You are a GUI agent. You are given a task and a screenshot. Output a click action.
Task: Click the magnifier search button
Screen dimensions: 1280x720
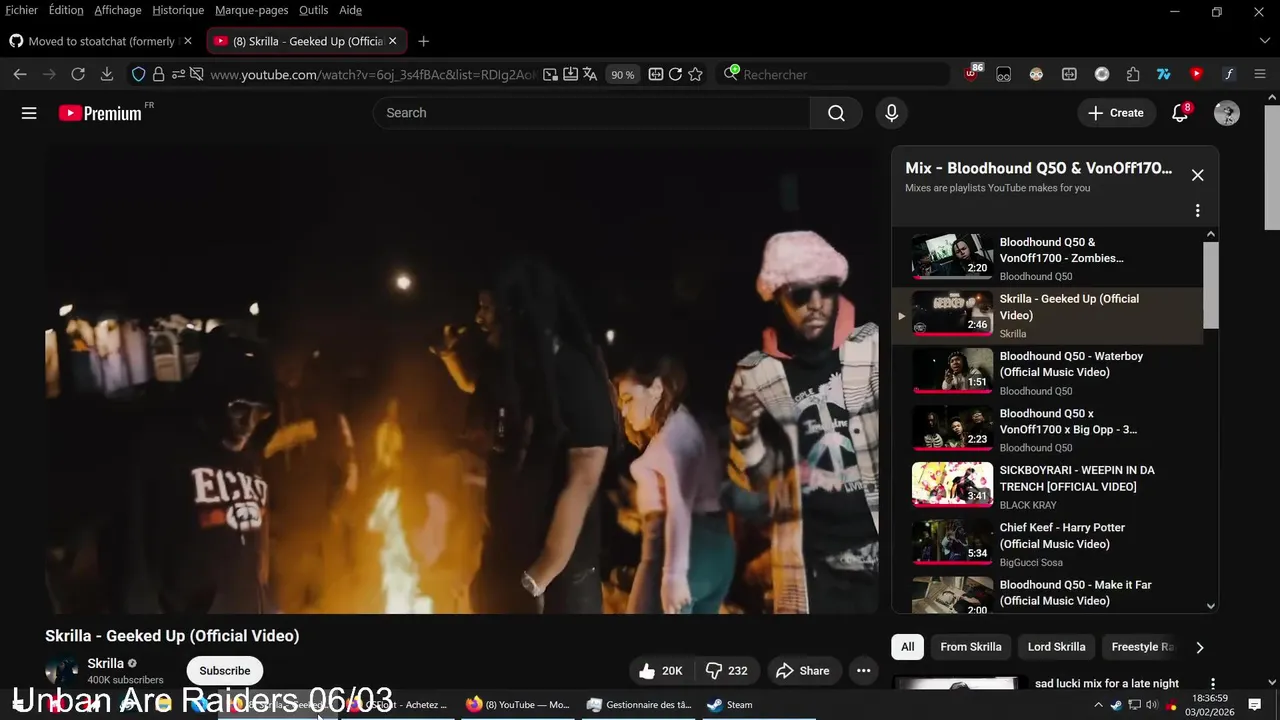[x=836, y=113]
